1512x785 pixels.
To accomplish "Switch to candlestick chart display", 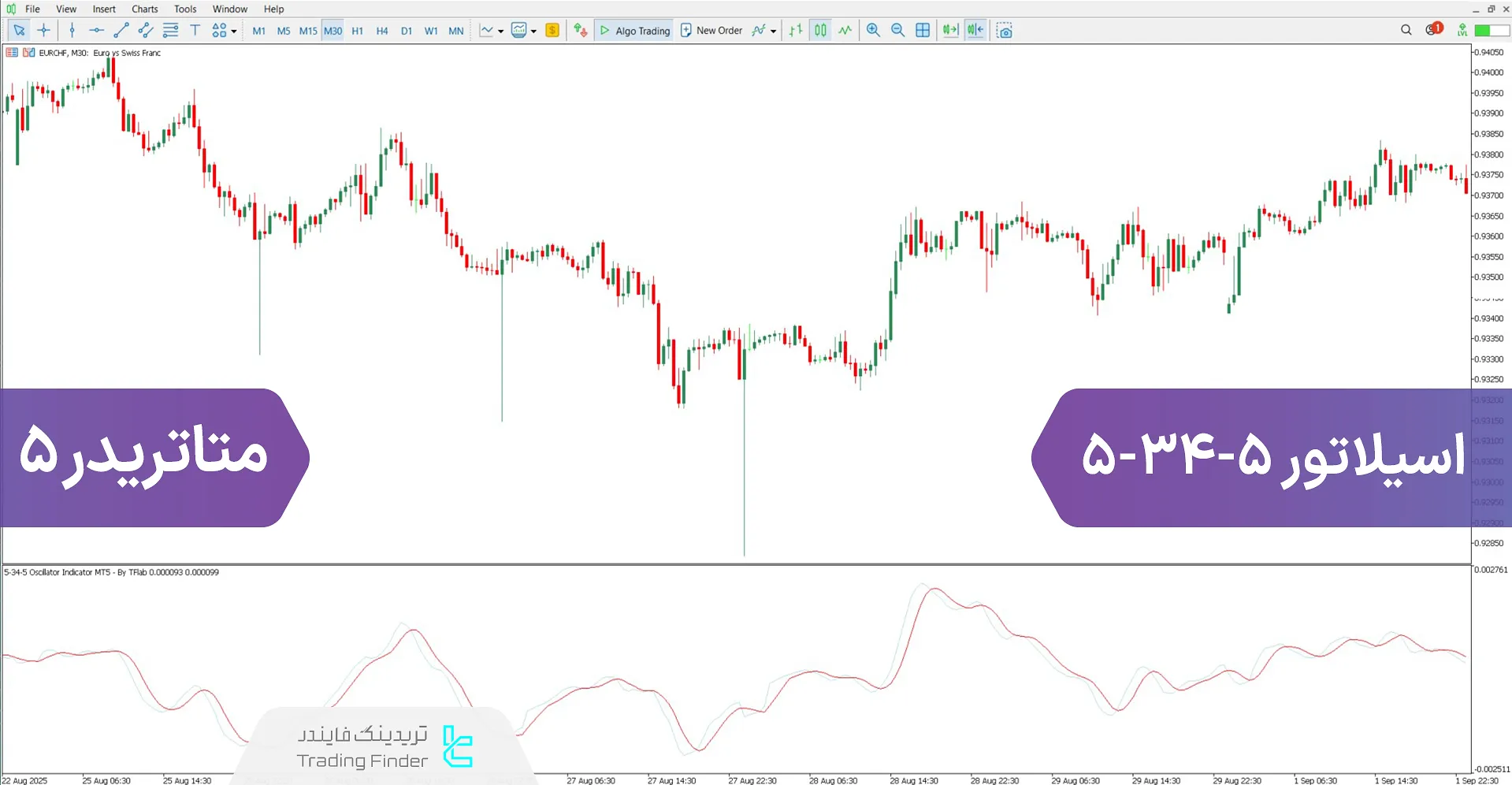I will [x=820, y=31].
